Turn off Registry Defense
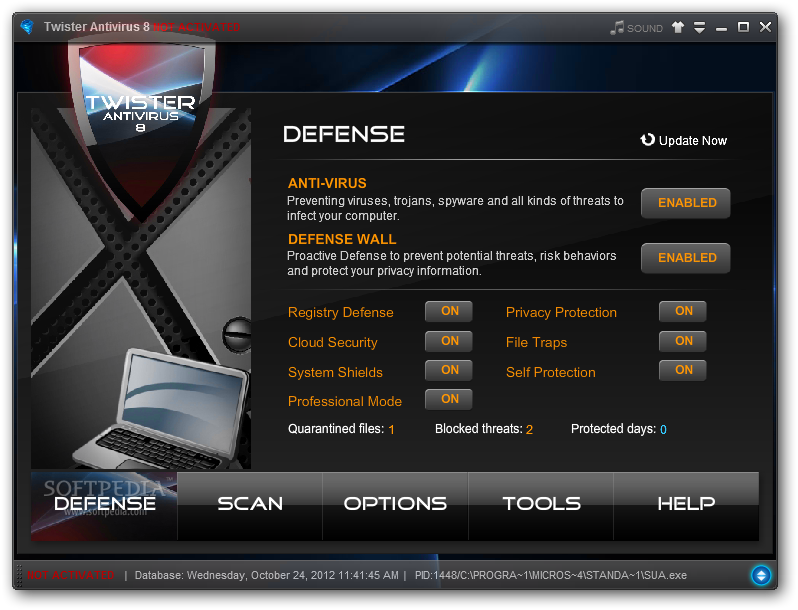Viewport: 798px width, 610px height. (x=449, y=311)
